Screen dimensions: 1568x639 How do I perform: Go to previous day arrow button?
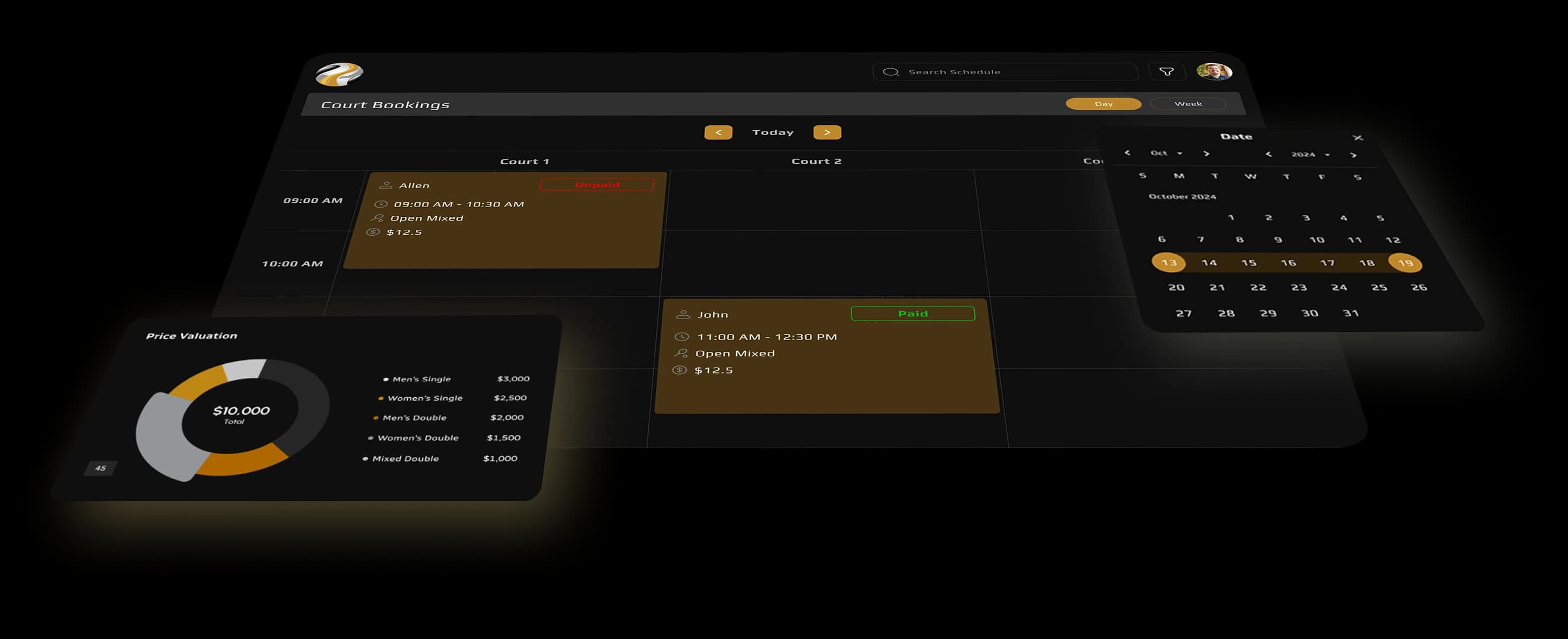pyautogui.click(x=718, y=132)
